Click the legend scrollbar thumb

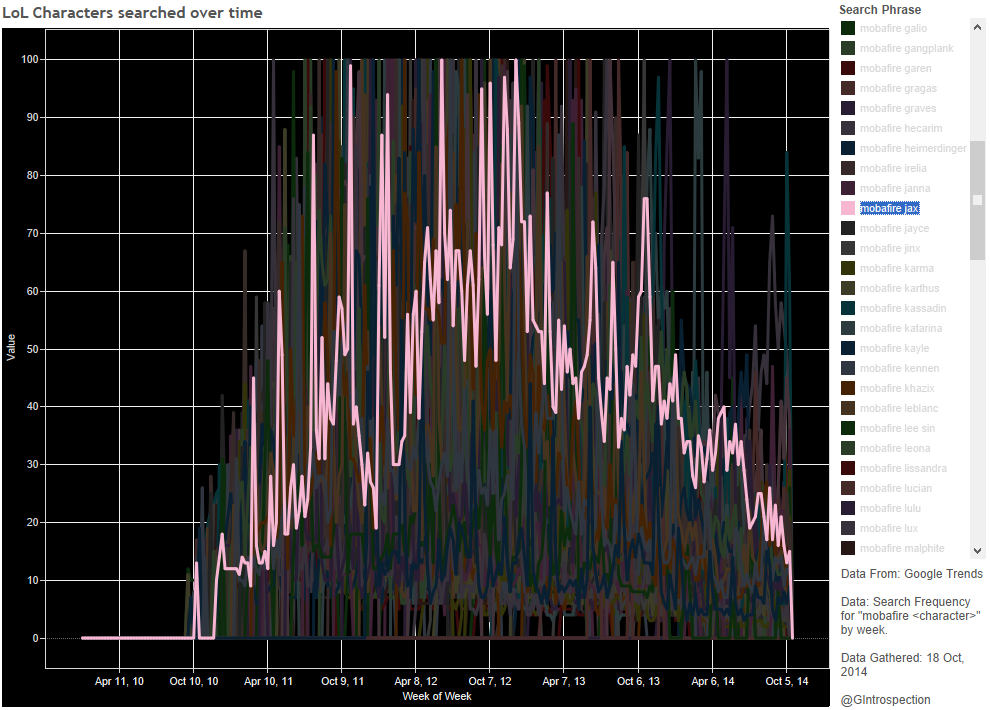point(977,200)
